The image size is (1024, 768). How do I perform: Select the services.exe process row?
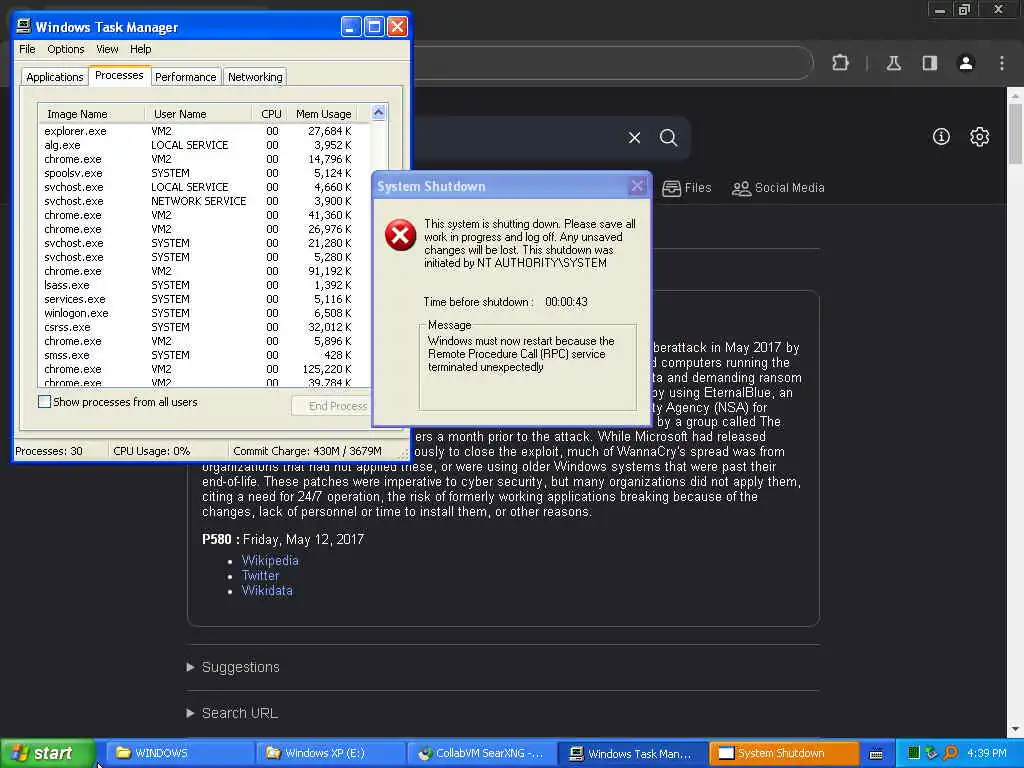(204, 299)
